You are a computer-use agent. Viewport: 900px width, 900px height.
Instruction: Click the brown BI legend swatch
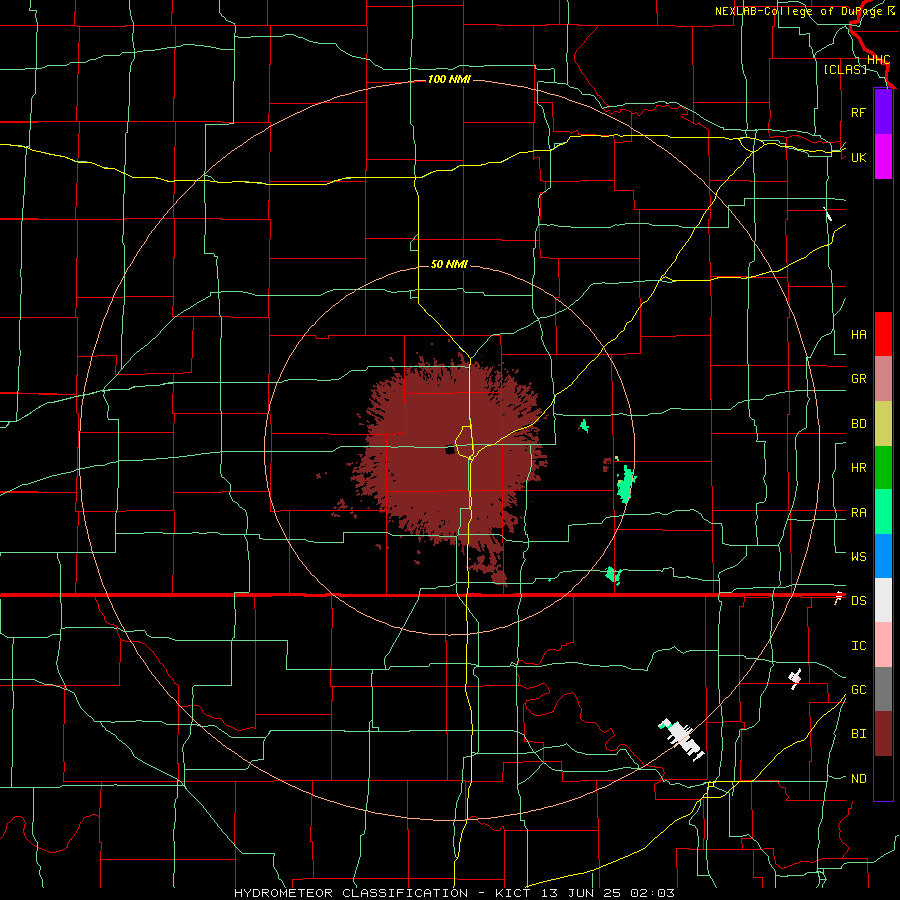click(x=883, y=734)
